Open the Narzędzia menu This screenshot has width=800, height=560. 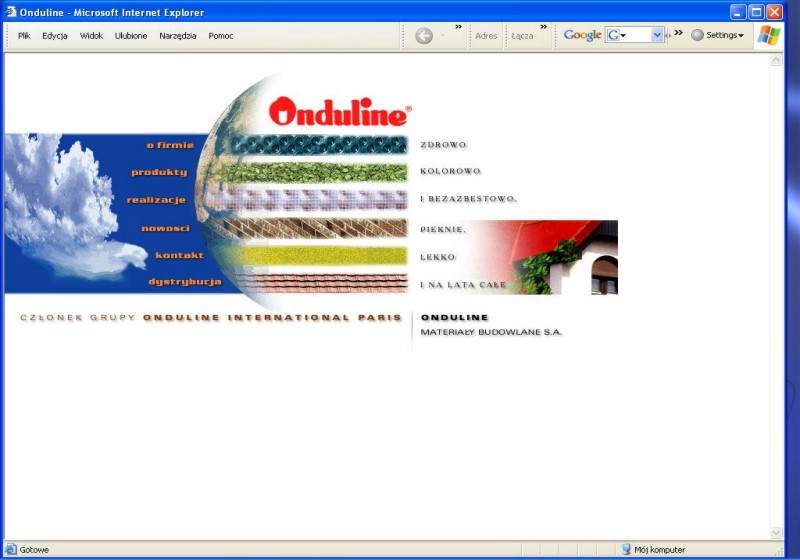(x=178, y=36)
